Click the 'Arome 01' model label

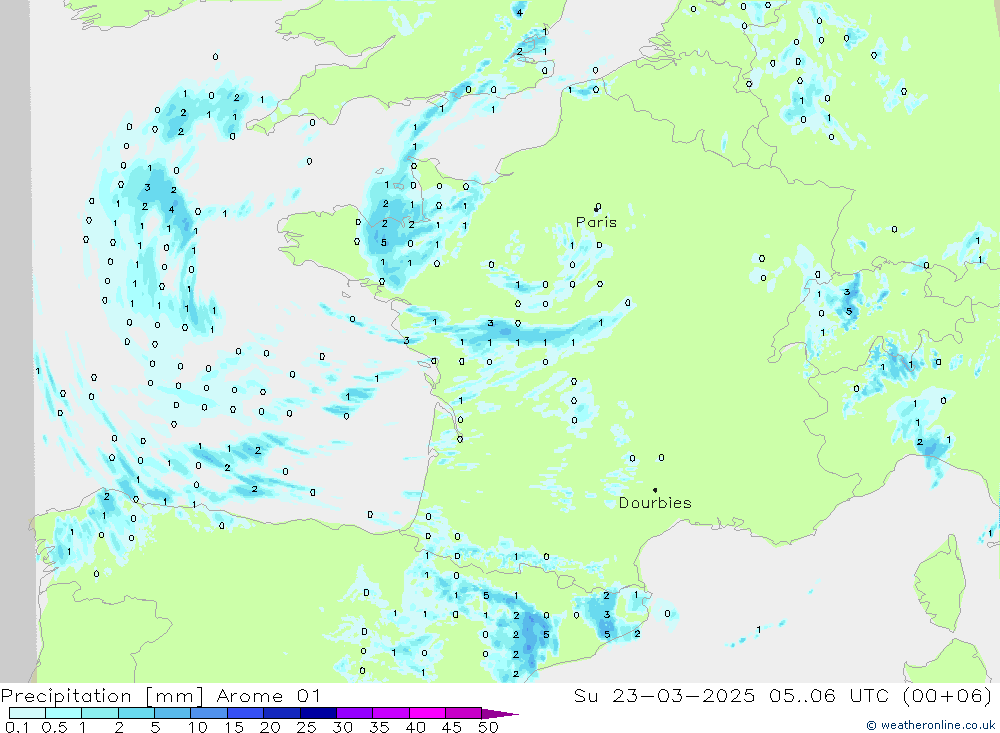[x=268, y=696]
